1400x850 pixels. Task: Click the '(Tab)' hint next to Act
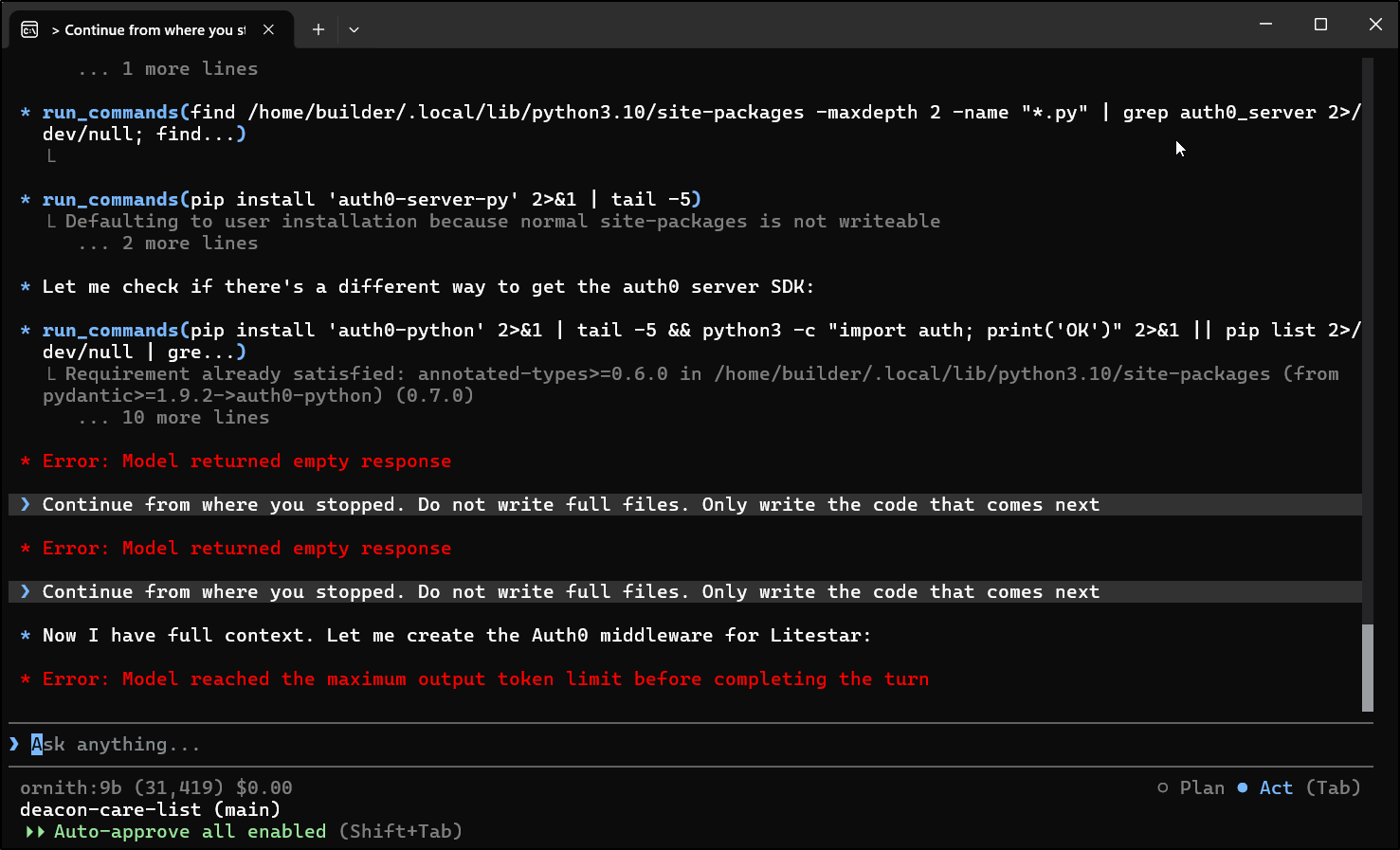click(x=1333, y=787)
